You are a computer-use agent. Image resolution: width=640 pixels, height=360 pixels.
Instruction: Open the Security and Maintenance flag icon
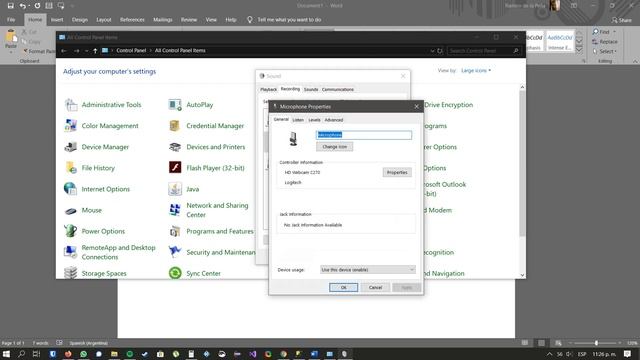175,252
